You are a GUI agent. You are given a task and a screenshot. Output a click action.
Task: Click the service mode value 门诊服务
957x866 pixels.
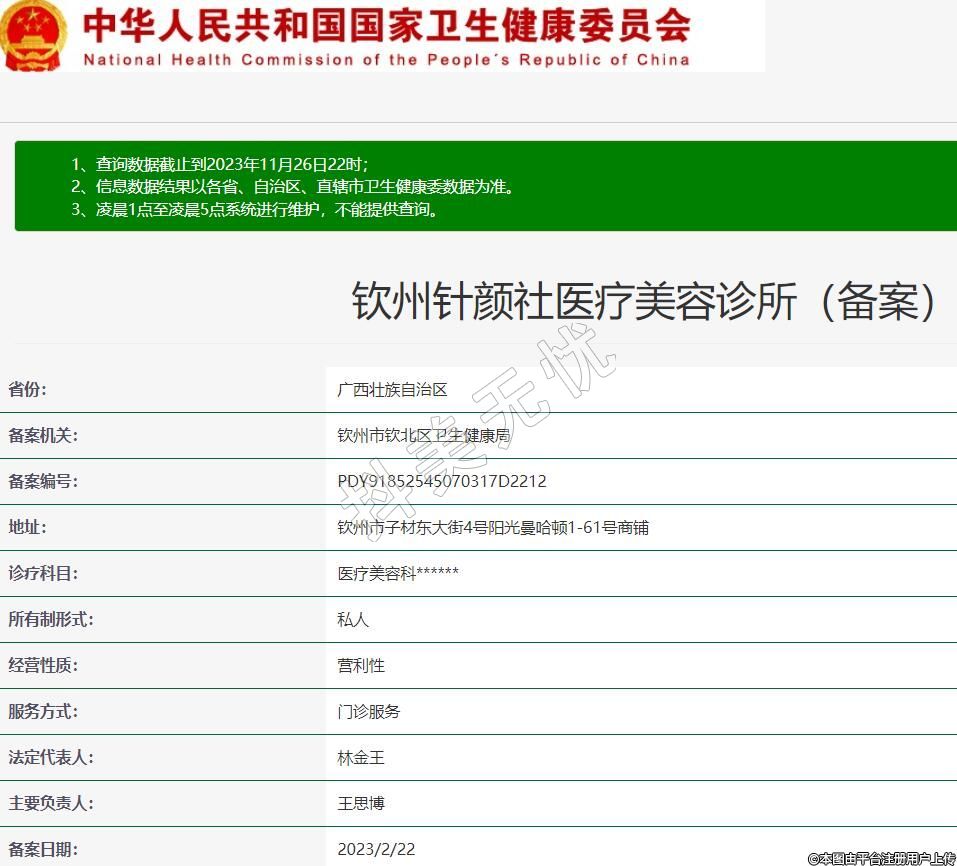(369, 712)
